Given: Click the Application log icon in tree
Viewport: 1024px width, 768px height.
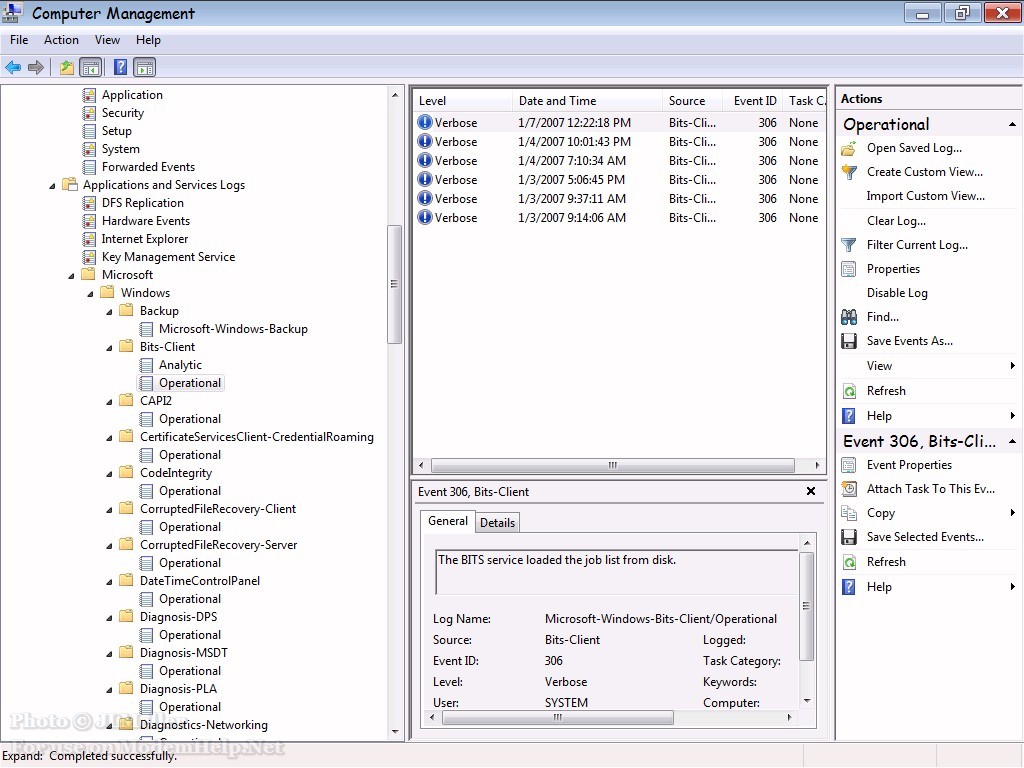Looking at the screenshot, I should 89,95.
